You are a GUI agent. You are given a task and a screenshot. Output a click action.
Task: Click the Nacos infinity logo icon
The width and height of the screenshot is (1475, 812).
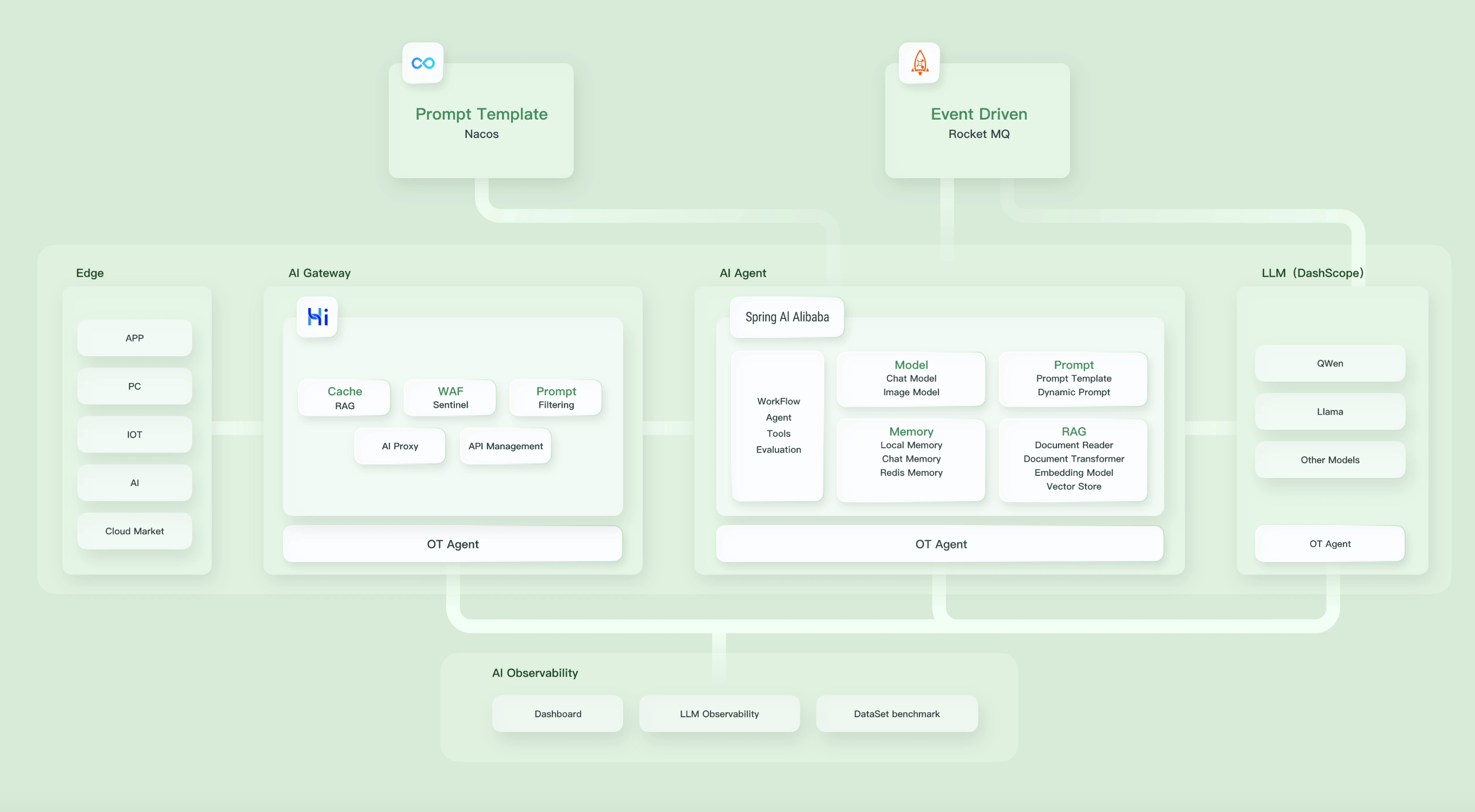click(x=422, y=63)
